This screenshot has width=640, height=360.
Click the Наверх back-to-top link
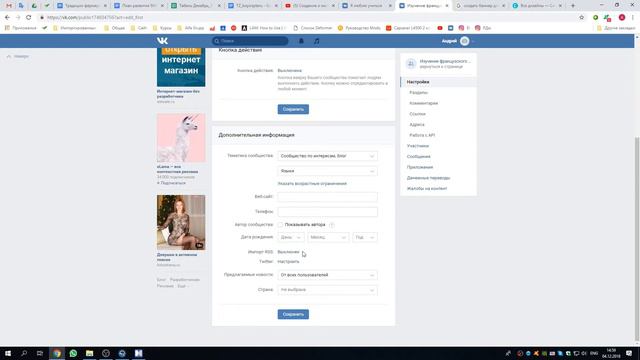pos(18,56)
